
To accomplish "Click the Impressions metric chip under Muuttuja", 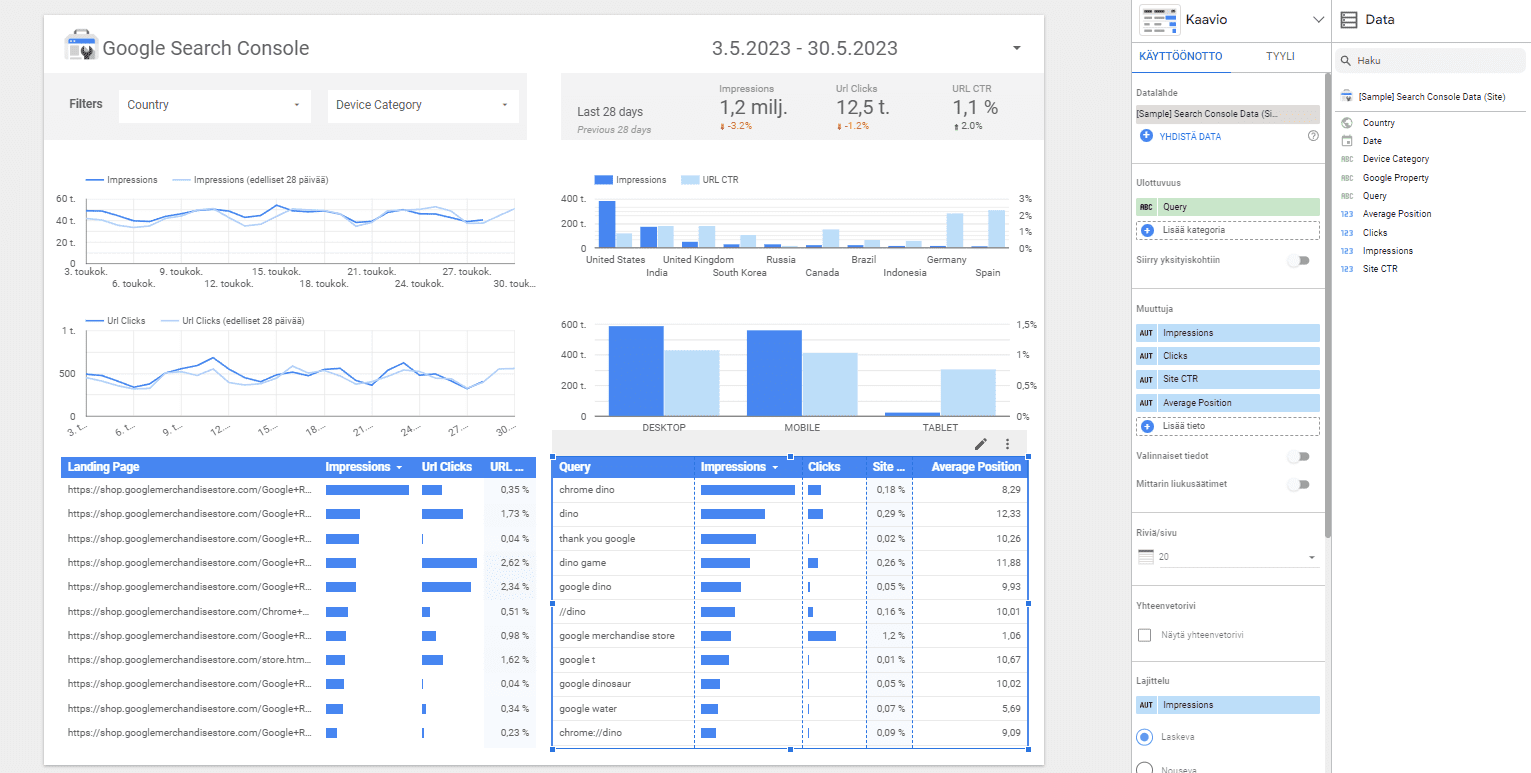I will [1228, 333].
